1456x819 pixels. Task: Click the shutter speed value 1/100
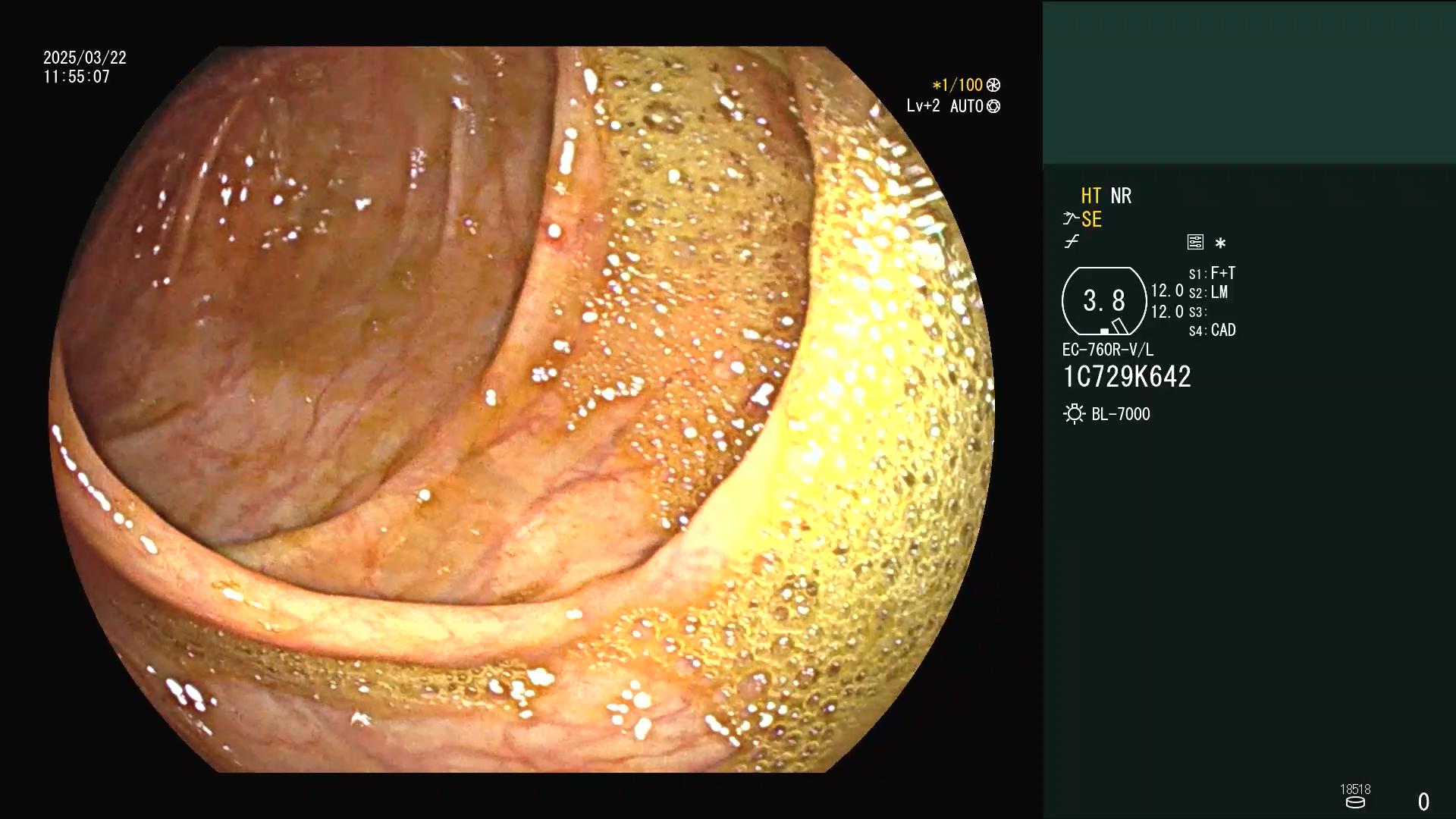[962, 85]
